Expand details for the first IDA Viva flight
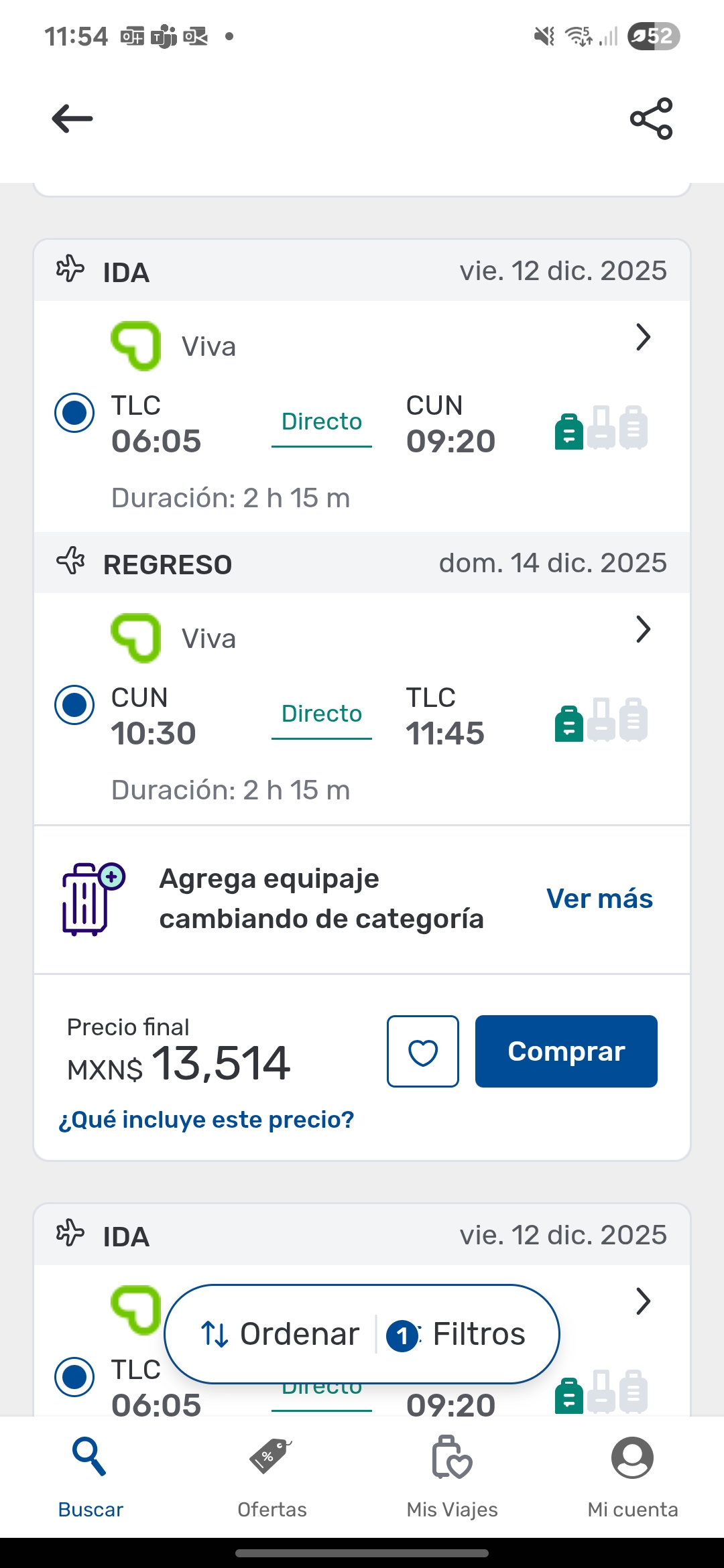 (643, 338)
